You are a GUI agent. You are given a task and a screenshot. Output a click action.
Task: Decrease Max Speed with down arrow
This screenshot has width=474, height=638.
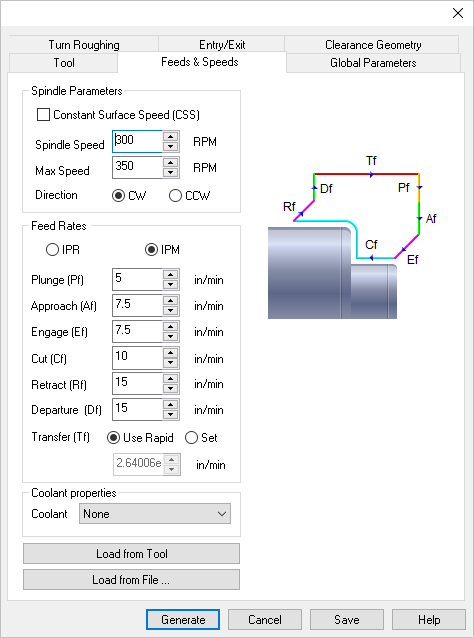click(170, 173)
